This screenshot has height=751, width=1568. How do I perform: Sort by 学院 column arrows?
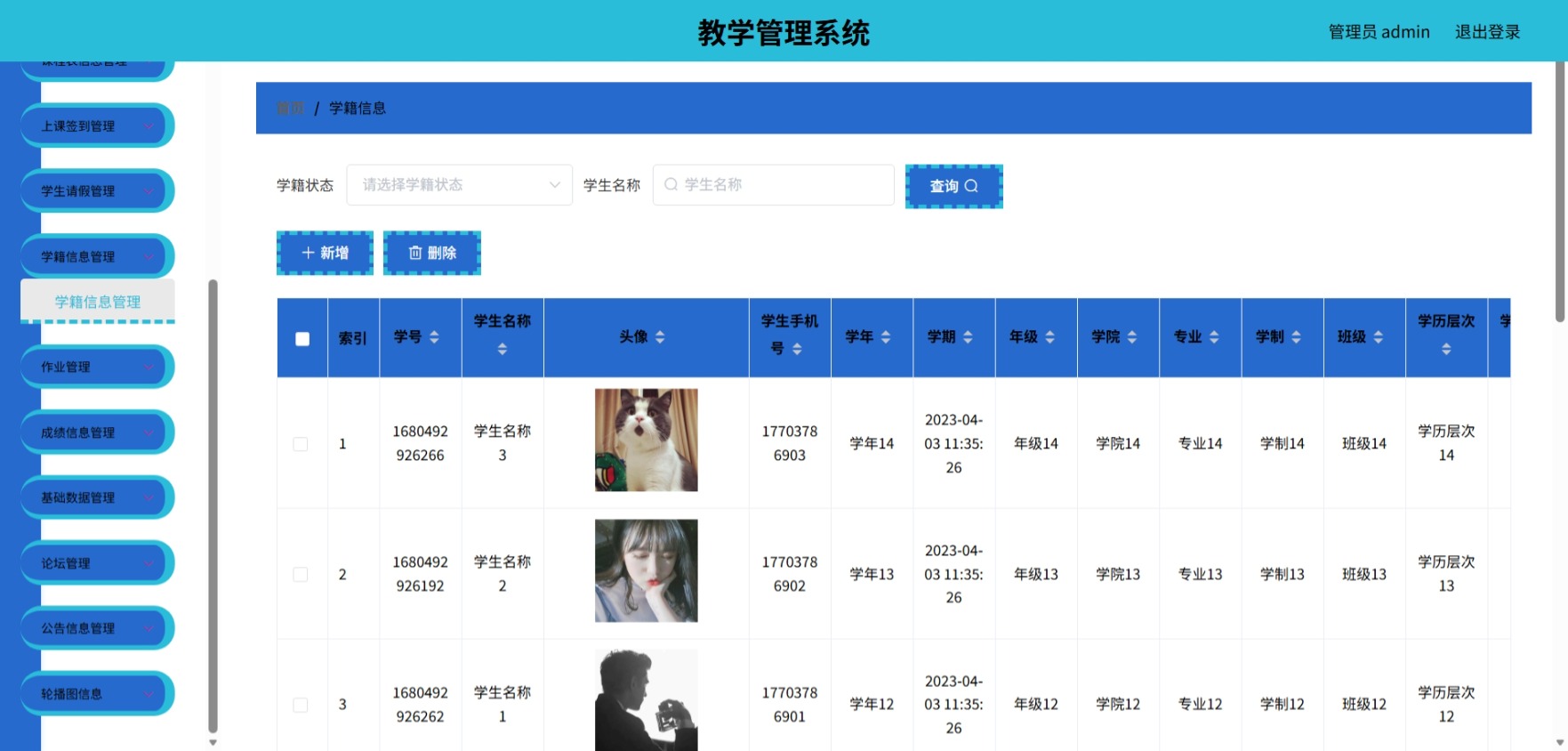coord(1132,337)
